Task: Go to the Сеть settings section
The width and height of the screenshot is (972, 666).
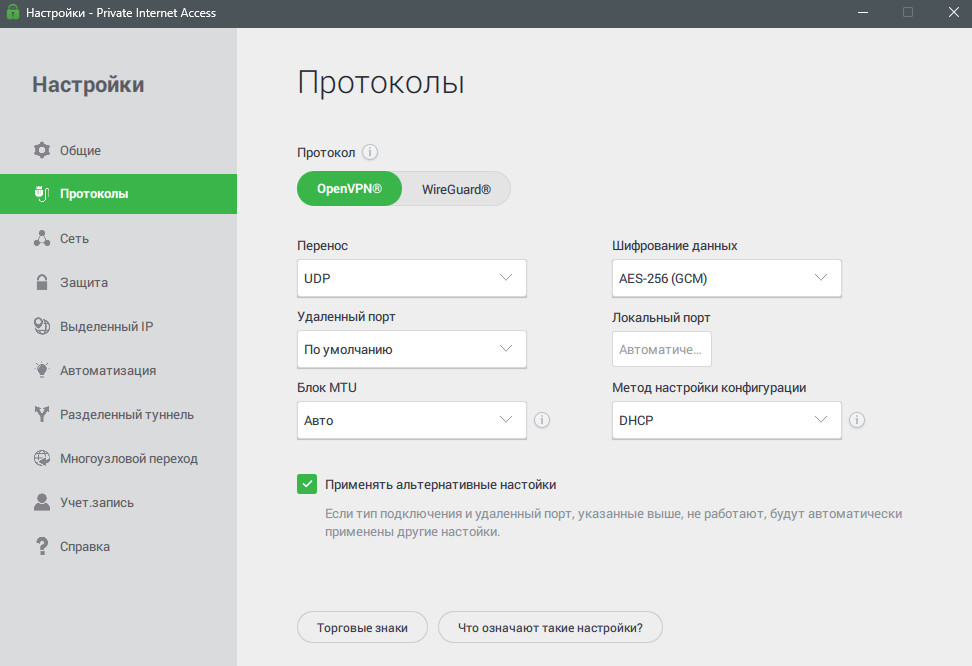Action: coord(118,238)
